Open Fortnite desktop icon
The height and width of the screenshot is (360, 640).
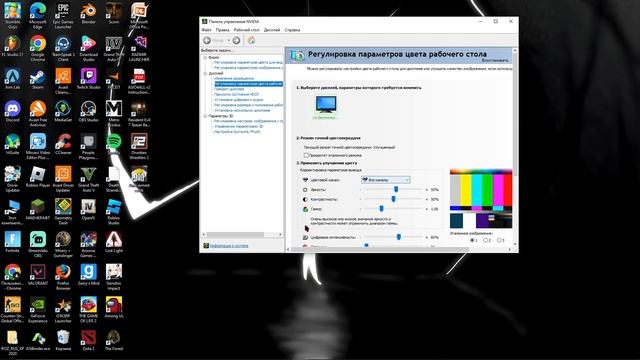(x=12, y=242)
